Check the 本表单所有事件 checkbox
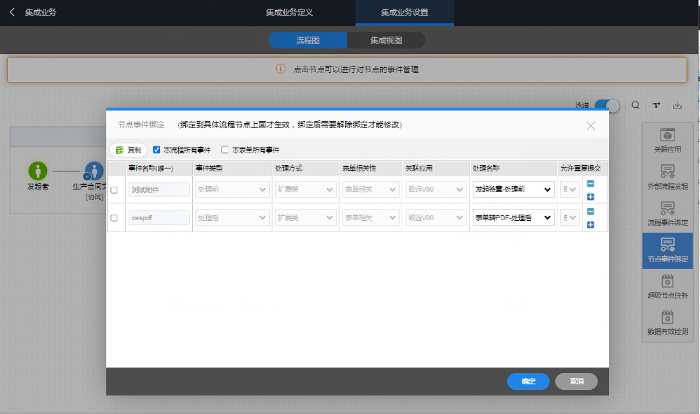Image resolution: width=700 pixels, height=414 pixels. [x=225, y=149]
